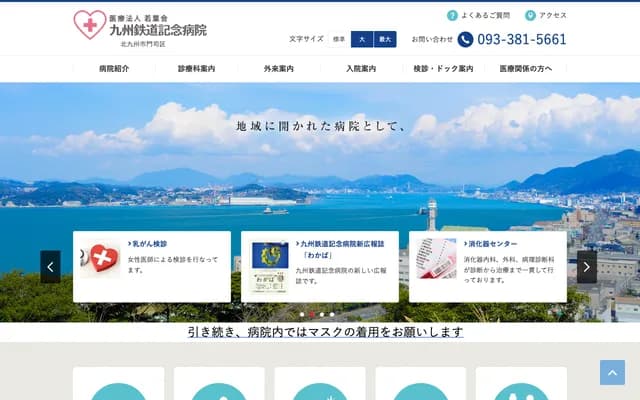The width and height of the screenshot is (640, 400).
Task: Select the first carousel dot
Action: (x=302, y=314)
